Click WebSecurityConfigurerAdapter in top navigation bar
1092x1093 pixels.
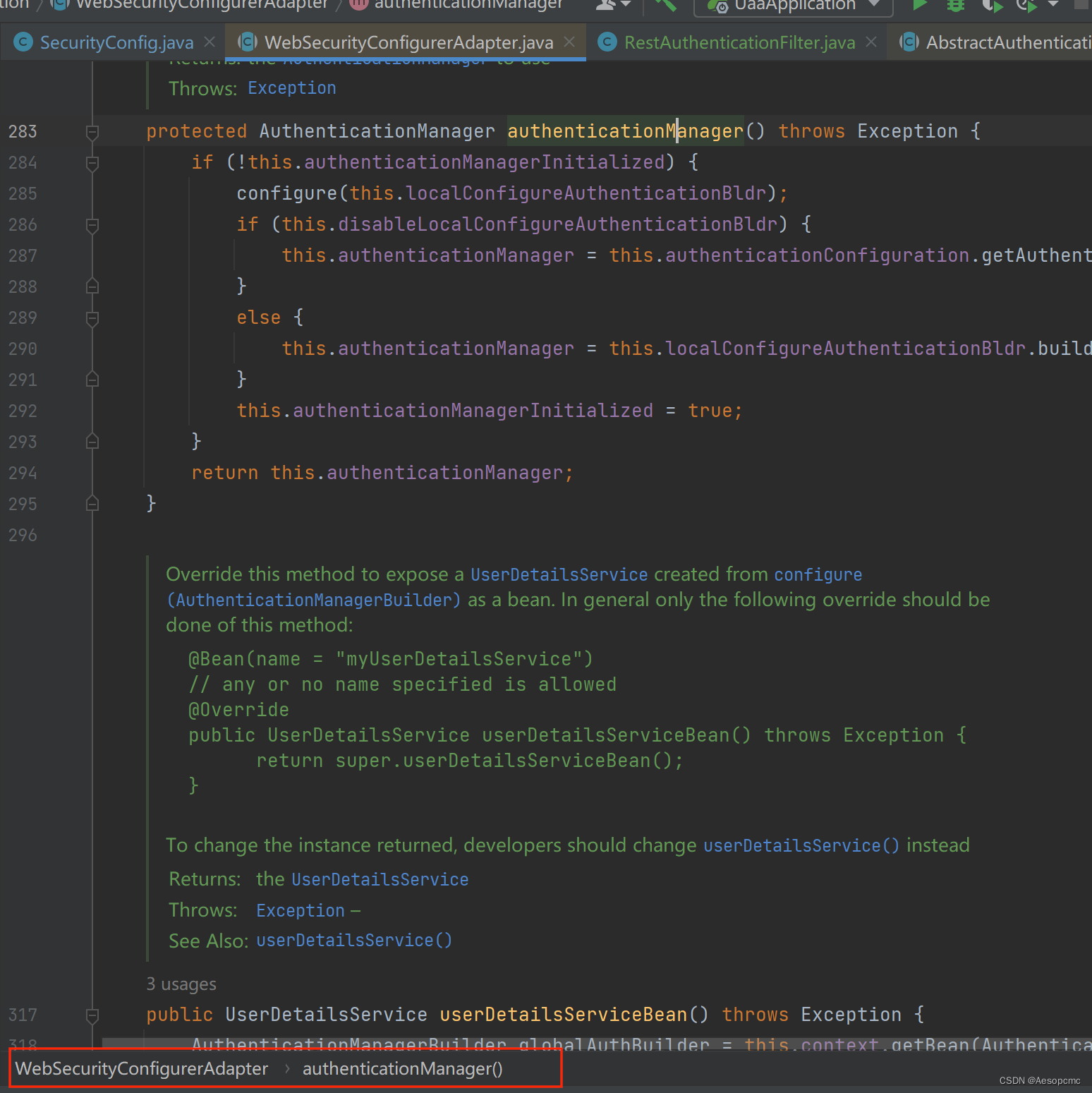pyautogui.click(x=202, y=4)
